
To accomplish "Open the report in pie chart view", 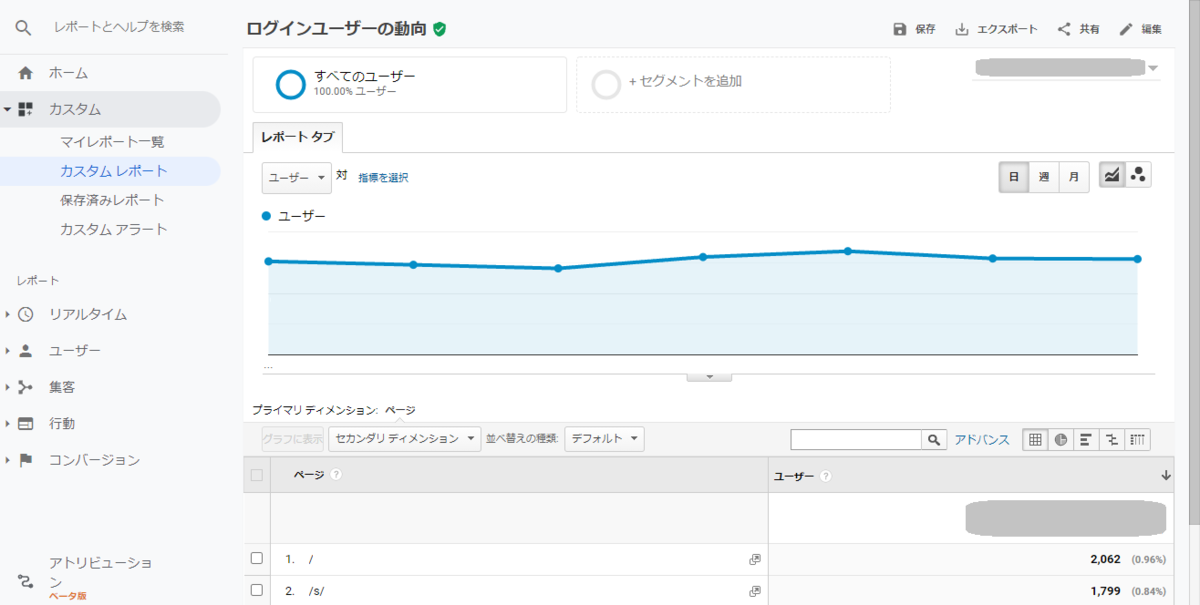I will tap(1059, 439).
